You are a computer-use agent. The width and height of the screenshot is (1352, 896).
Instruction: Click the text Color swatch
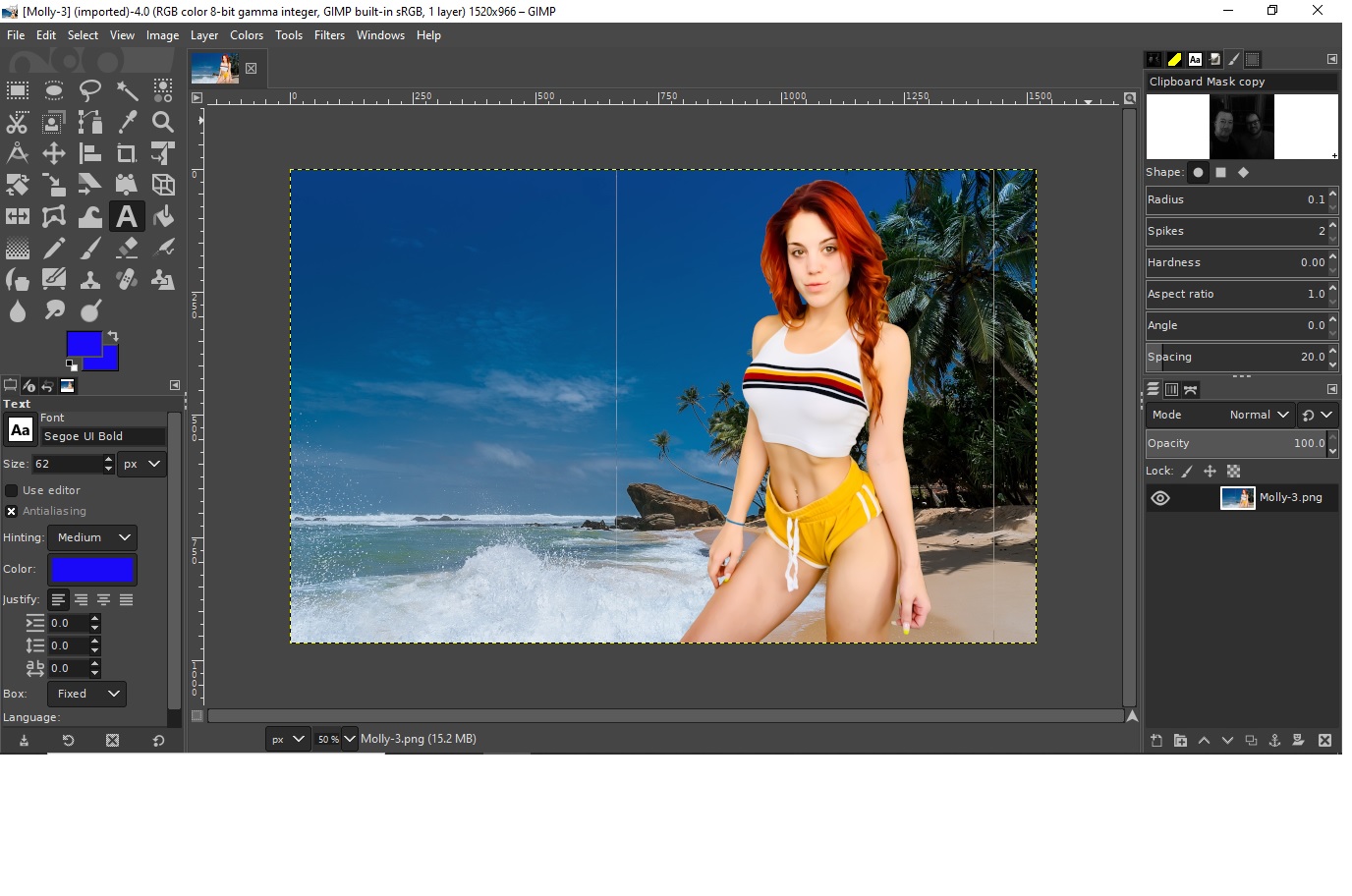pos(92,570)
